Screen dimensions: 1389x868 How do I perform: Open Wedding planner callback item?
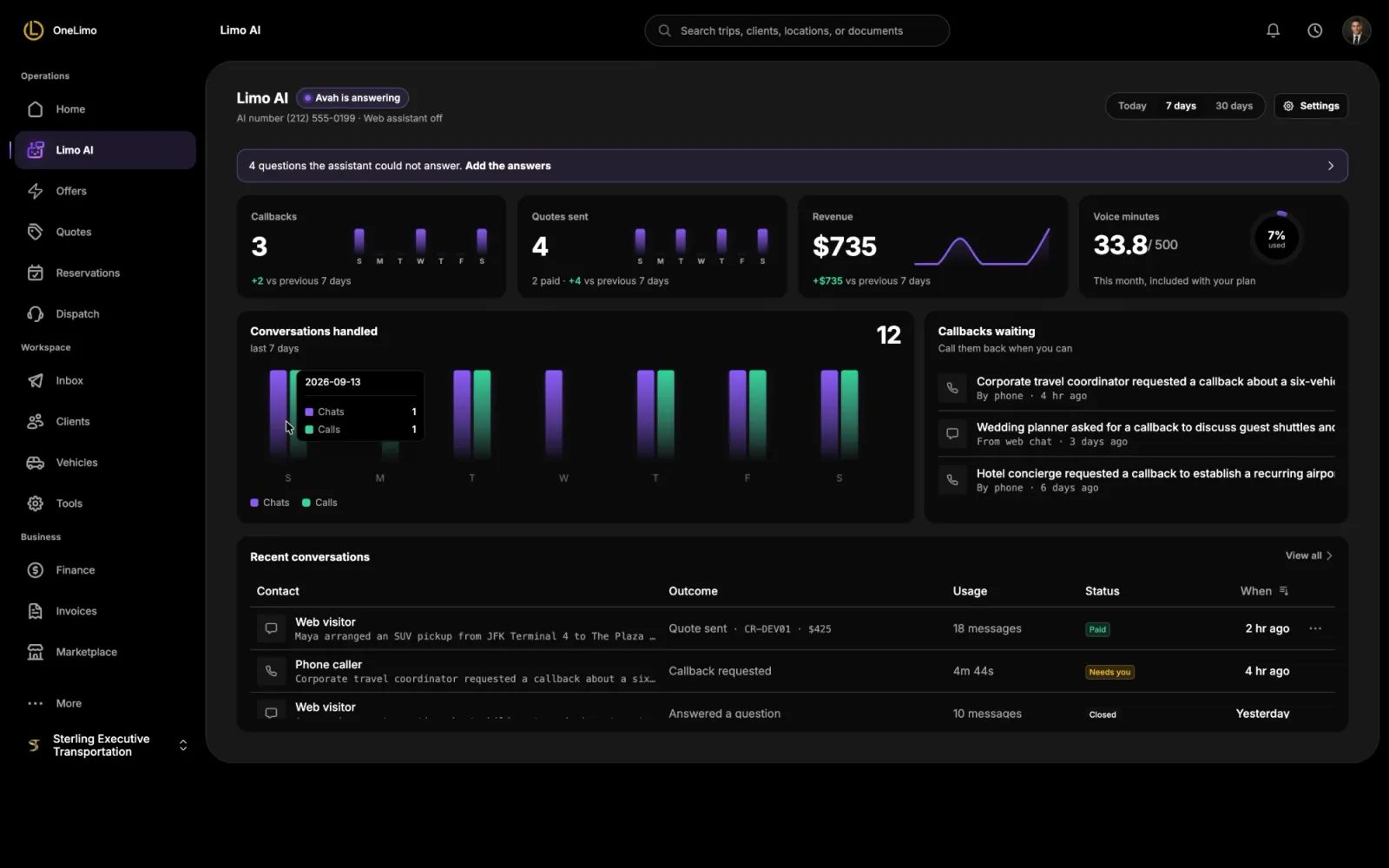pos(1136,434)
